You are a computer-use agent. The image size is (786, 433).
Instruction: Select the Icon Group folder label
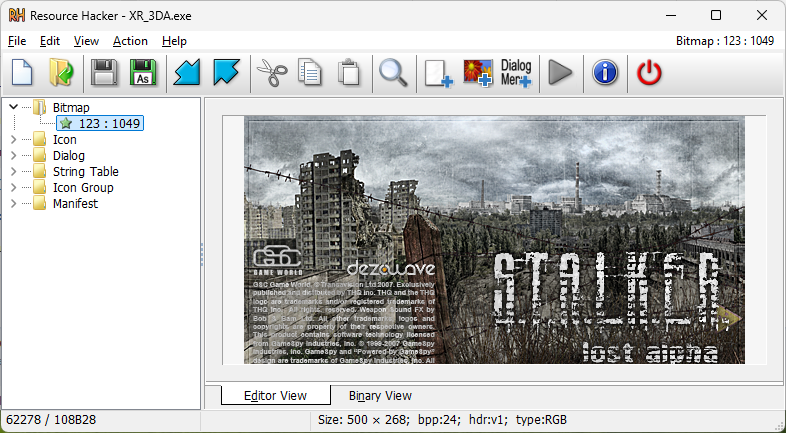tap(83, 187)
